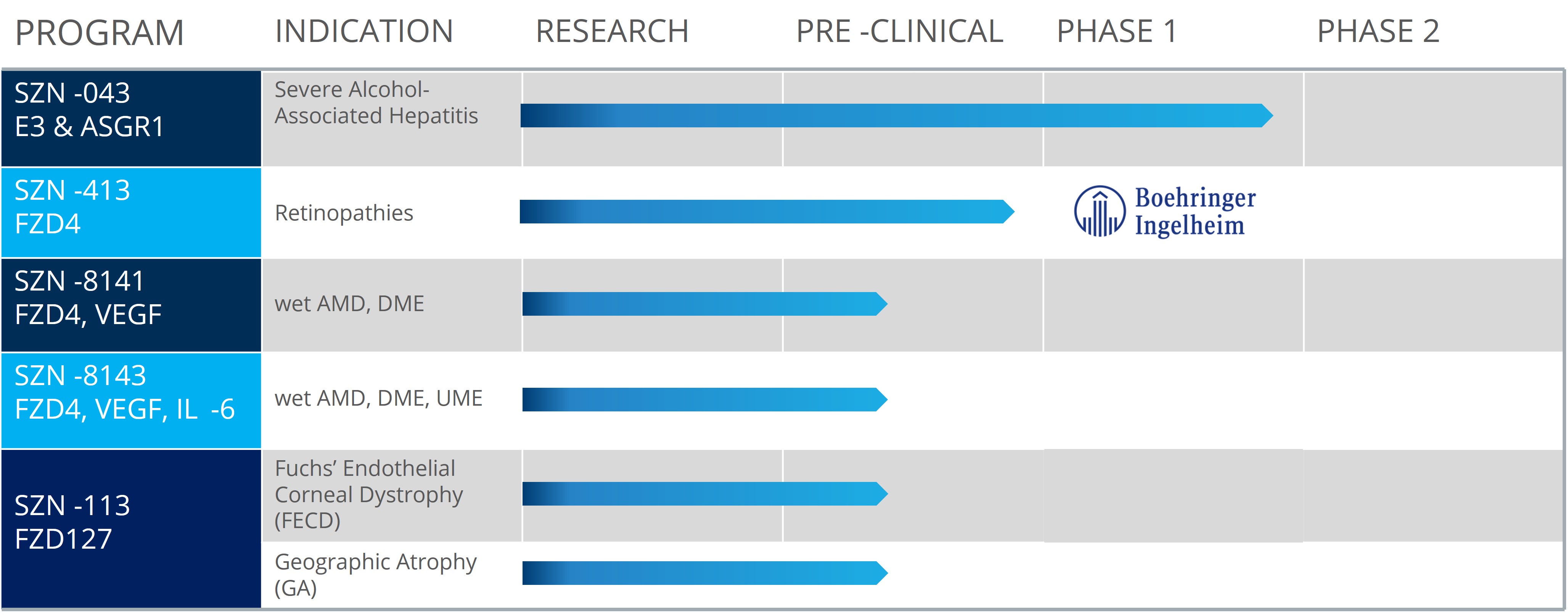Click the Boehringer Ingelheim company name text
1568x615 pixels.
click(1194, 211)
